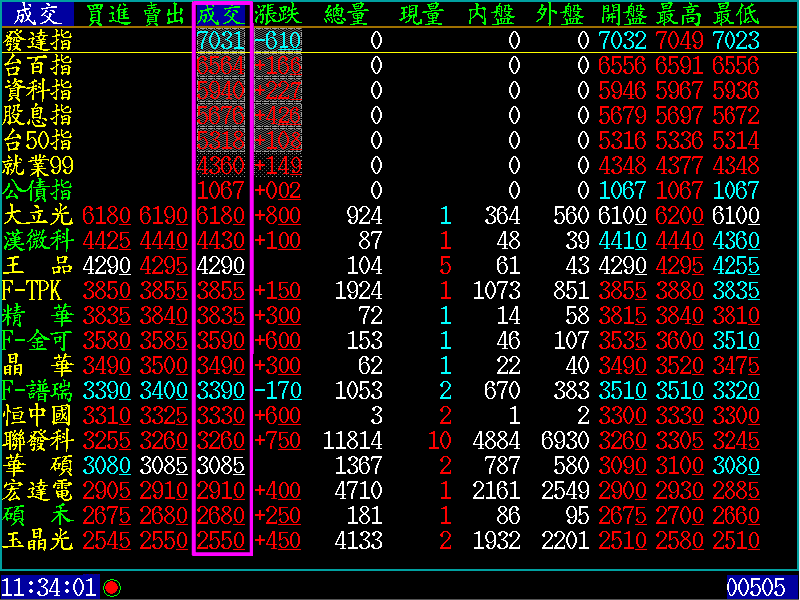Select the 大立光 stock row name
The width and height of the screenshot is (800, 600).
(37, 215)
